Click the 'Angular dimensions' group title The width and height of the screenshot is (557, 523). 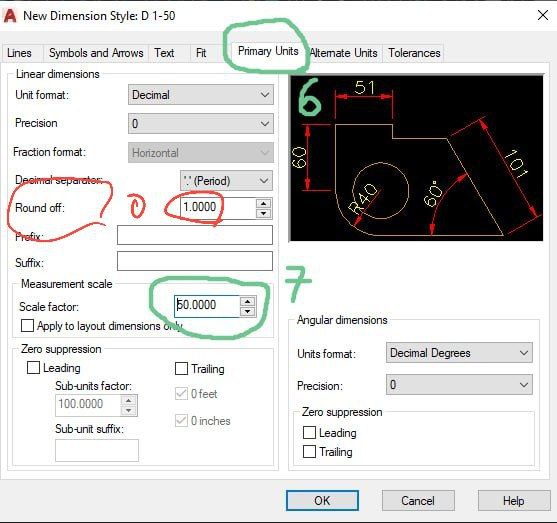click(x=342, y=320)
